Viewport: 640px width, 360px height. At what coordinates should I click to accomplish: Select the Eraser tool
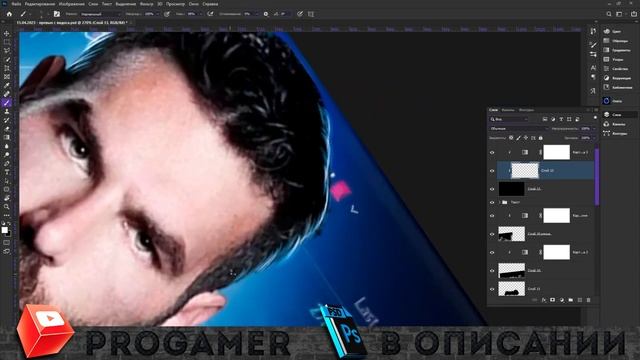pyautogui.click(x=7, y=129)
